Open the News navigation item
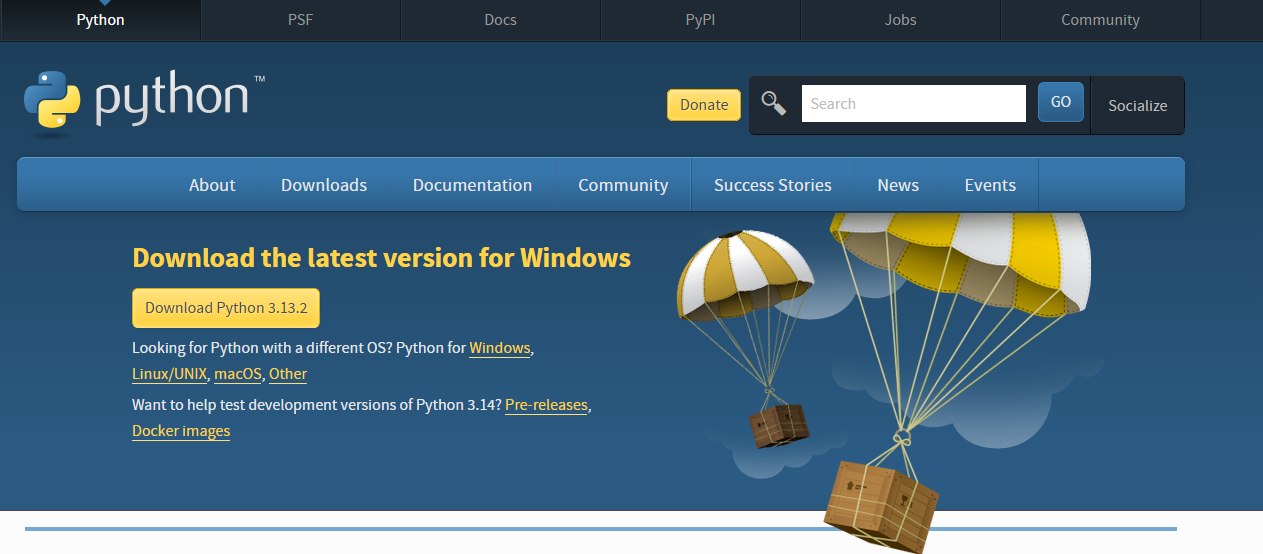Screen dimensions: 1263x554 [898, 185]
